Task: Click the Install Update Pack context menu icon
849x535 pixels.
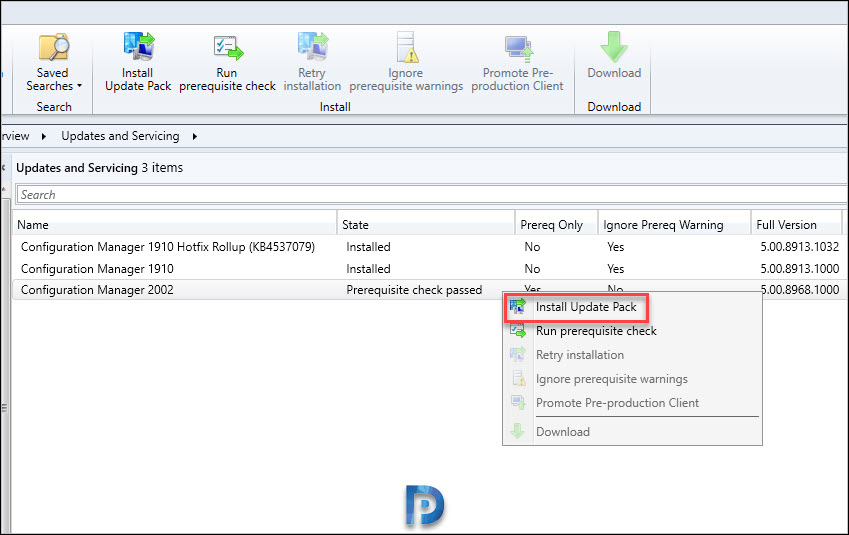Action: [518, 306]
